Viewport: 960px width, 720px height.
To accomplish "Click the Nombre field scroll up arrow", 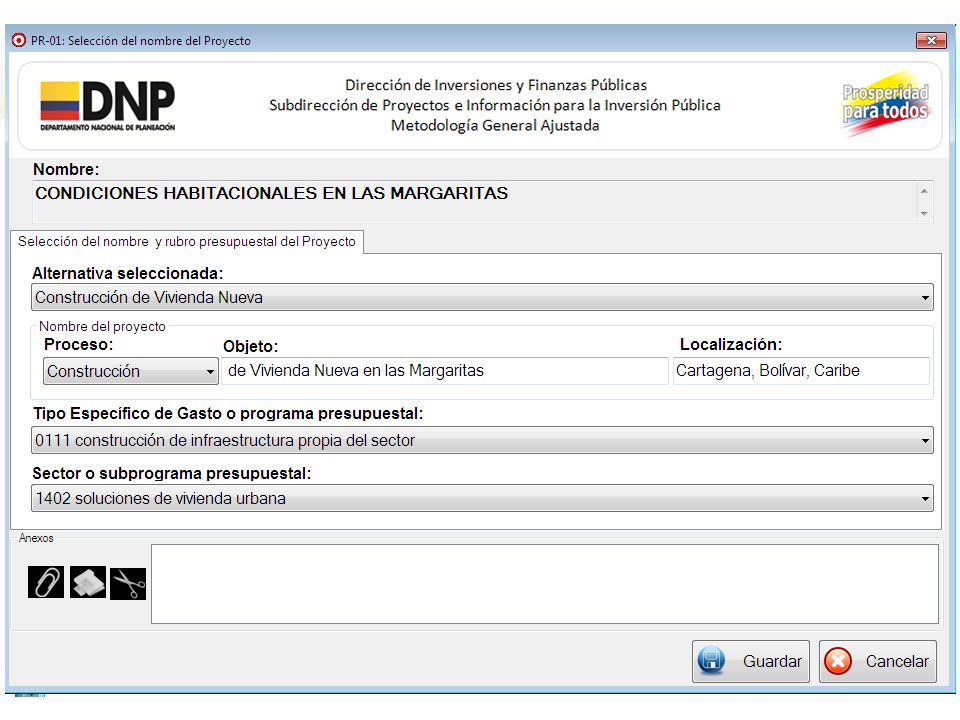I will (924, 191).
